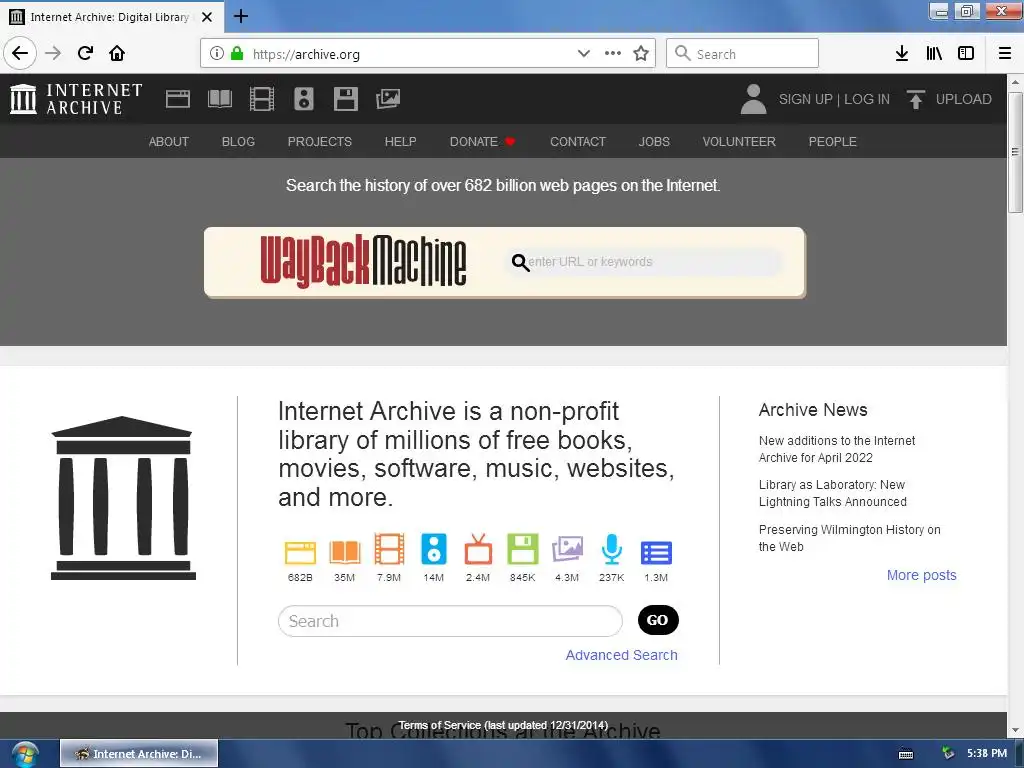Click the Internet Archive logo in header
1024x768 pixels.
(x=76, y=99)
